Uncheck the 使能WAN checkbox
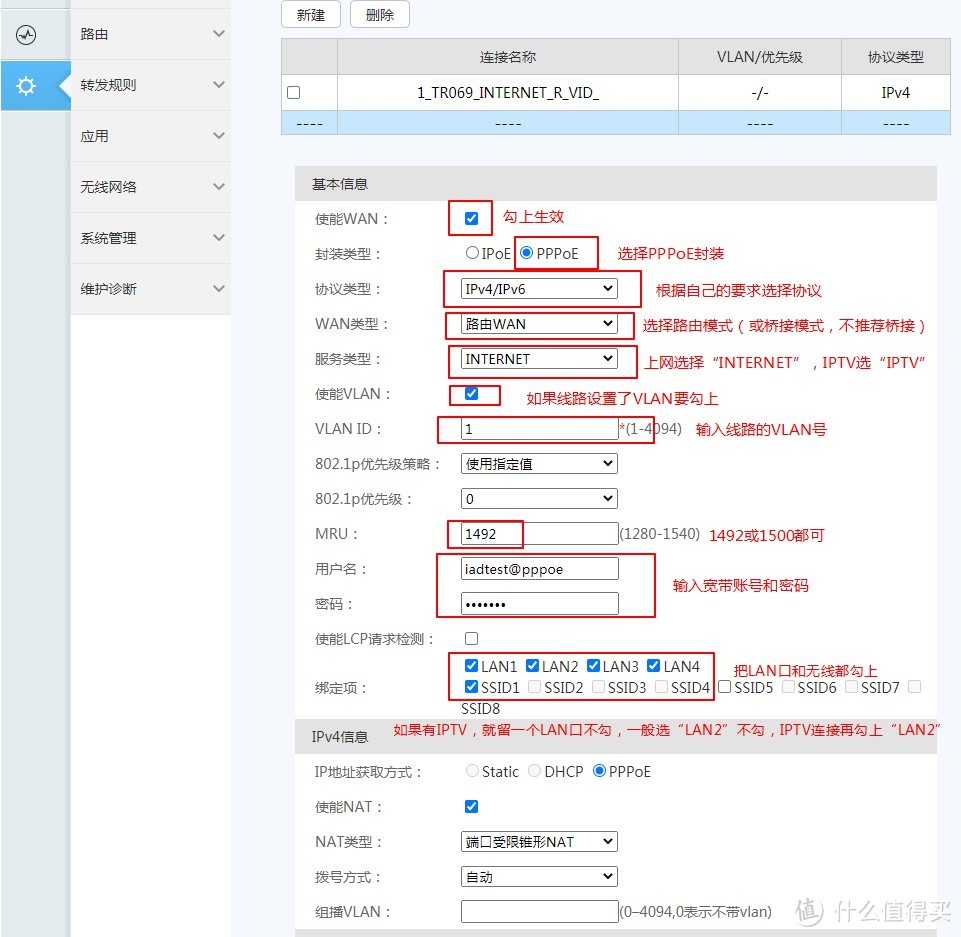961x937 pixels. pyautogui.click(x=470, y=217)
